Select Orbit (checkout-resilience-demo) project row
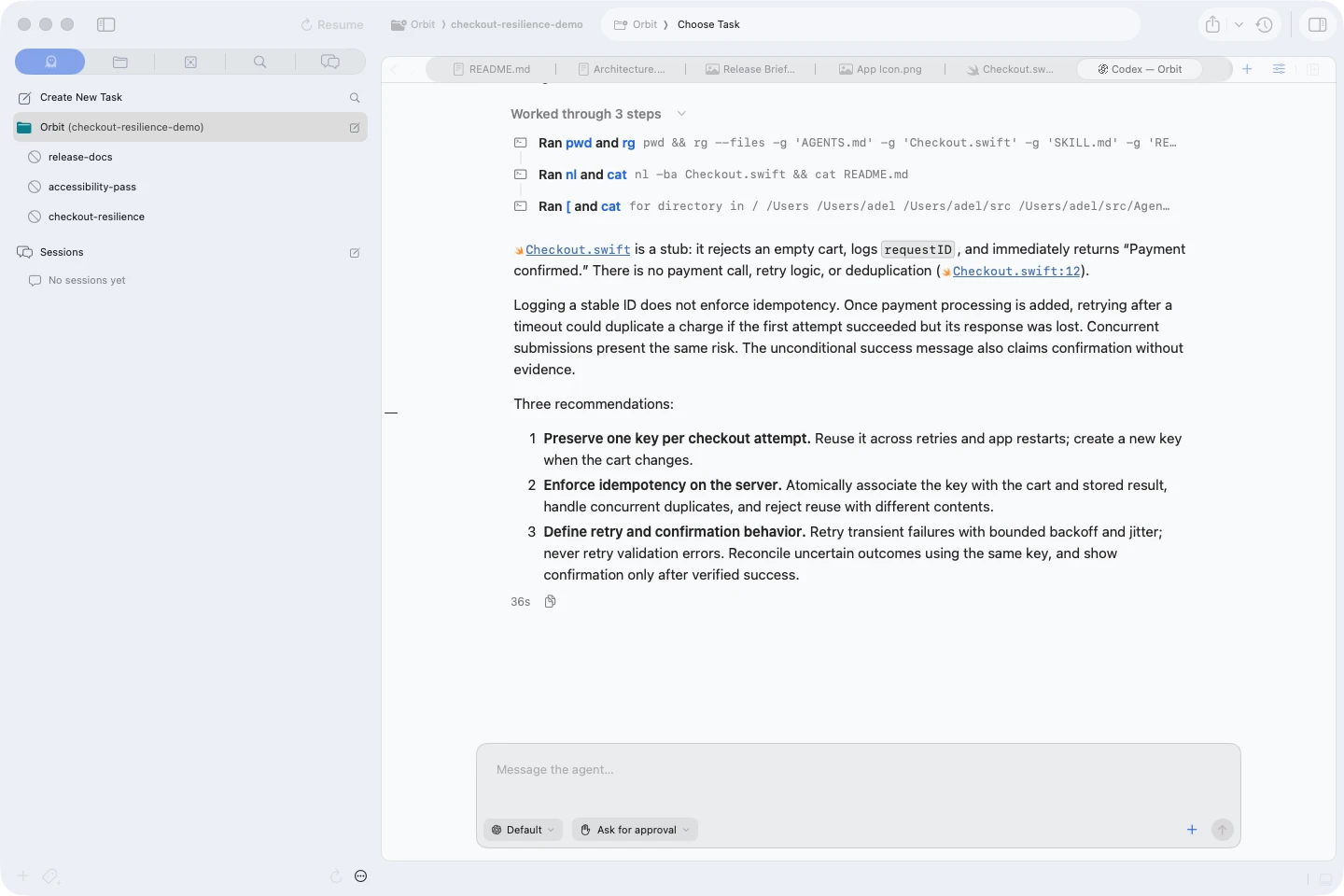1344x896 pixels. 190,127
